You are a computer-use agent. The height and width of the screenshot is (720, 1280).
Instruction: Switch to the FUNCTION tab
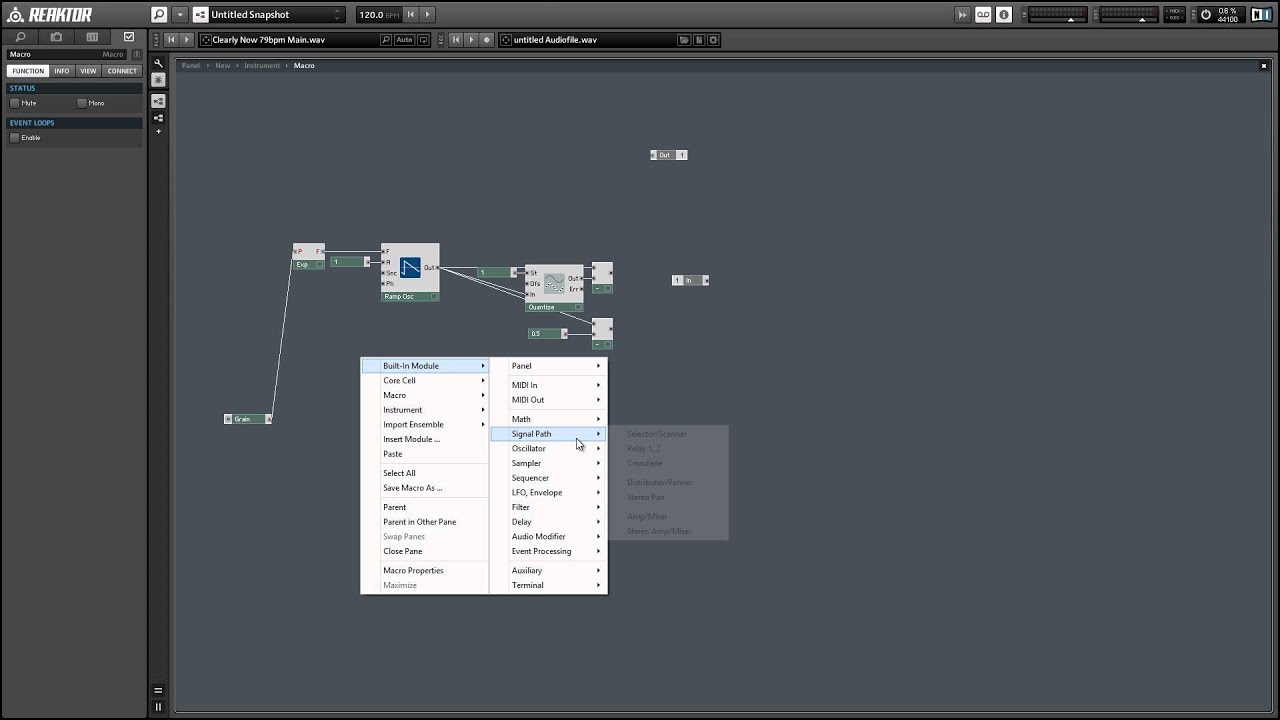click(x=28, y=71)
